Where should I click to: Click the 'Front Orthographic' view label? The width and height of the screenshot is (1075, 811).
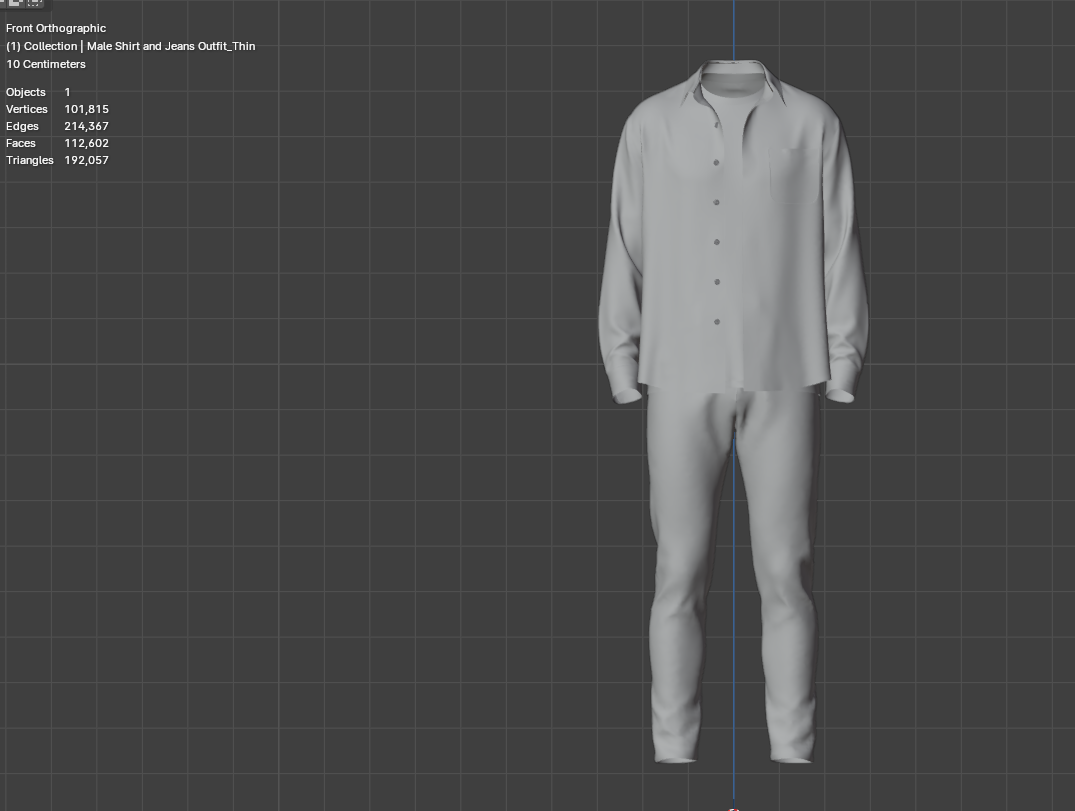56,28
